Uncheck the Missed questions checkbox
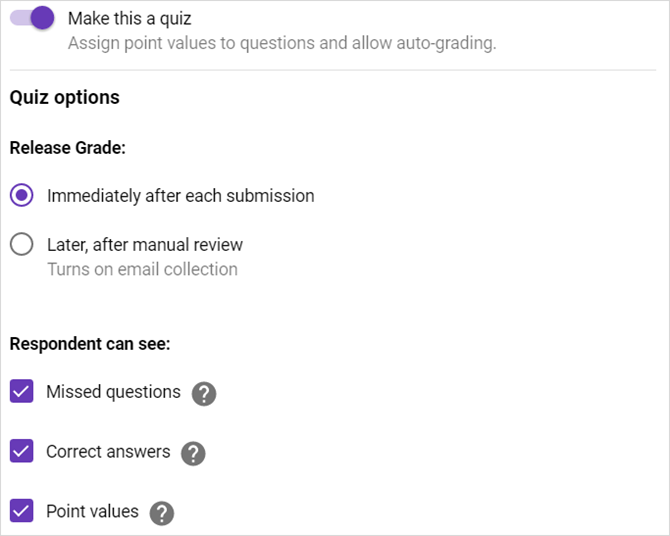 coord(22,392)
